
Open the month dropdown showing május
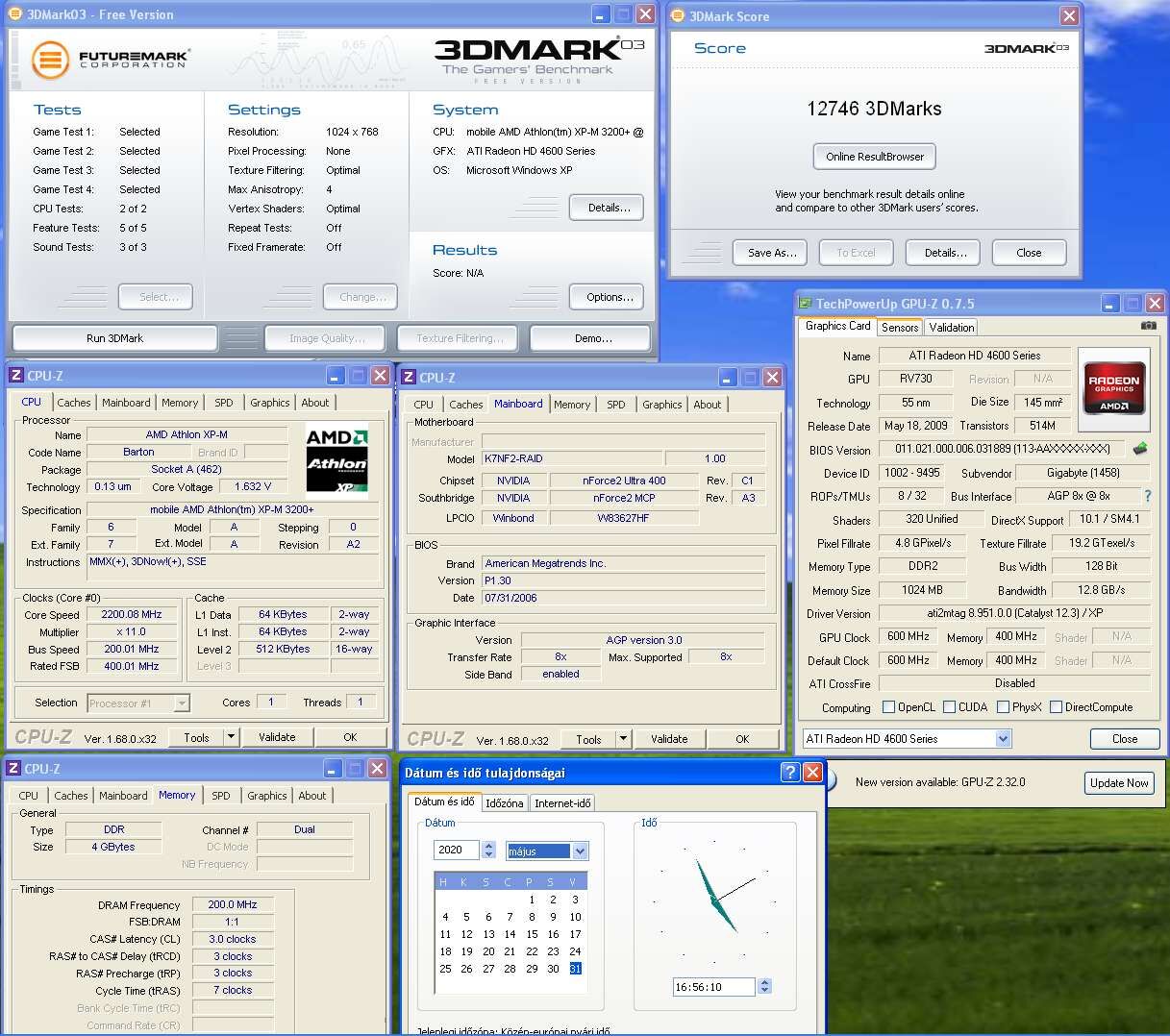click(x=579, y=851)
